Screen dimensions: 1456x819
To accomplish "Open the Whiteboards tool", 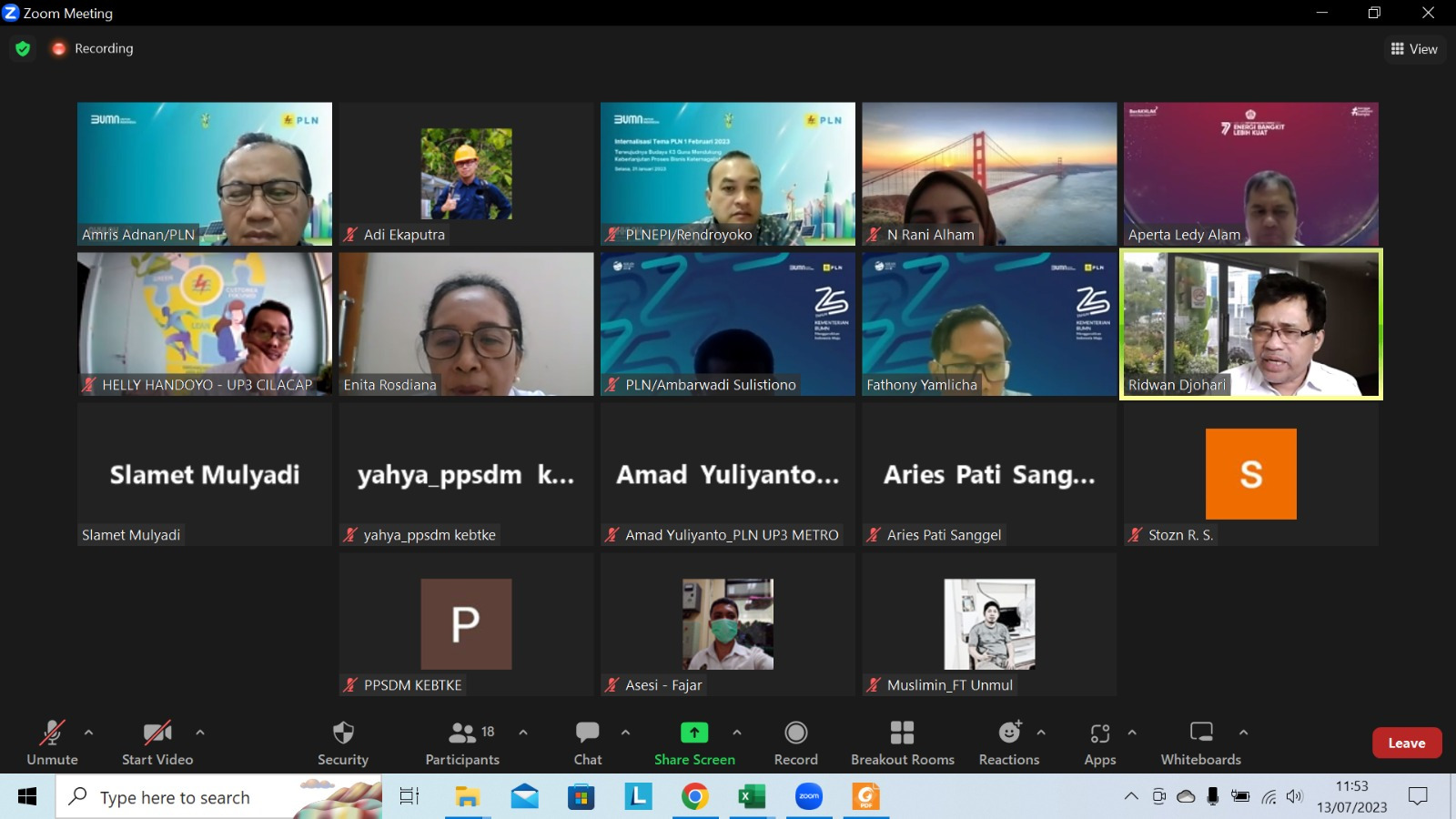I will (x=1200, y=742).
